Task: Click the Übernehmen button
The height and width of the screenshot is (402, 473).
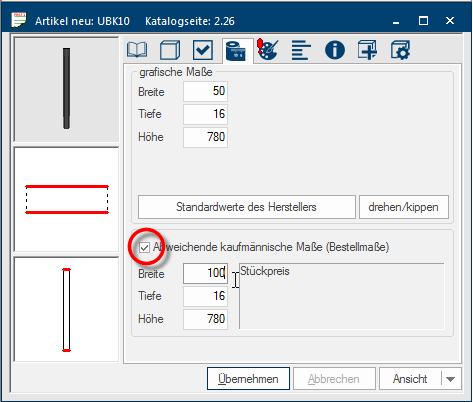Action: (x=248, y=379)
